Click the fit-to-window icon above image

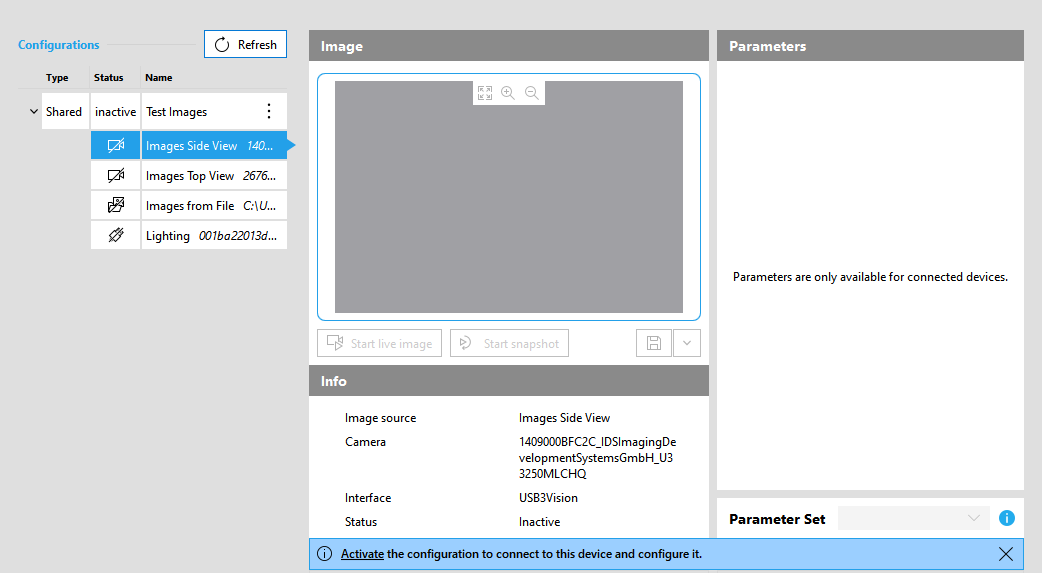click(x=485, y=93)
